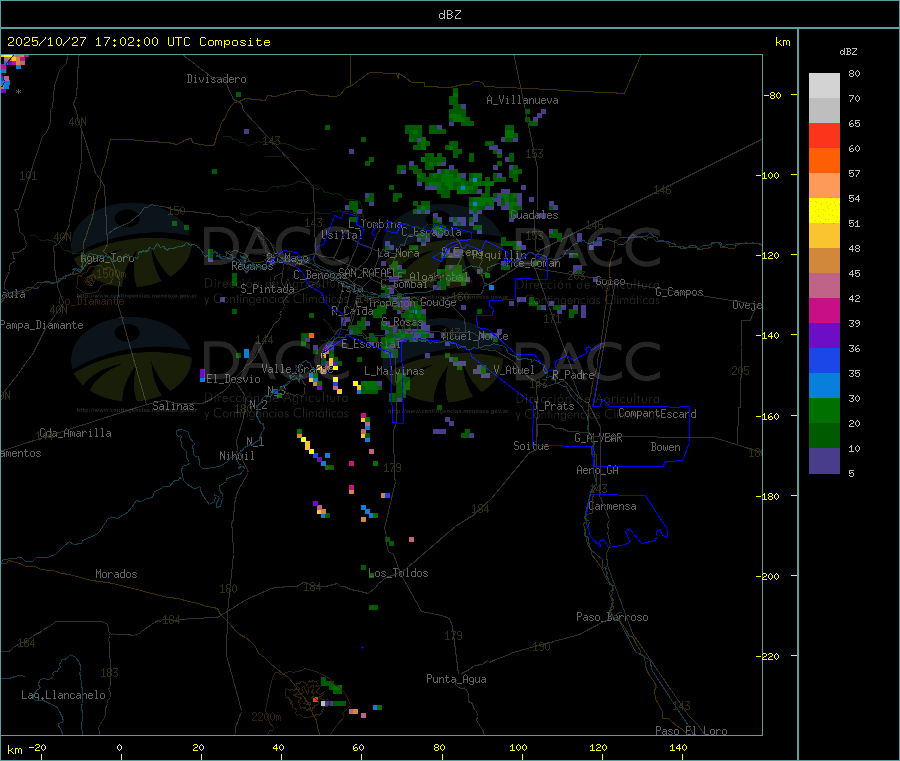Click the Nihuil location label

tap(236, 456)
